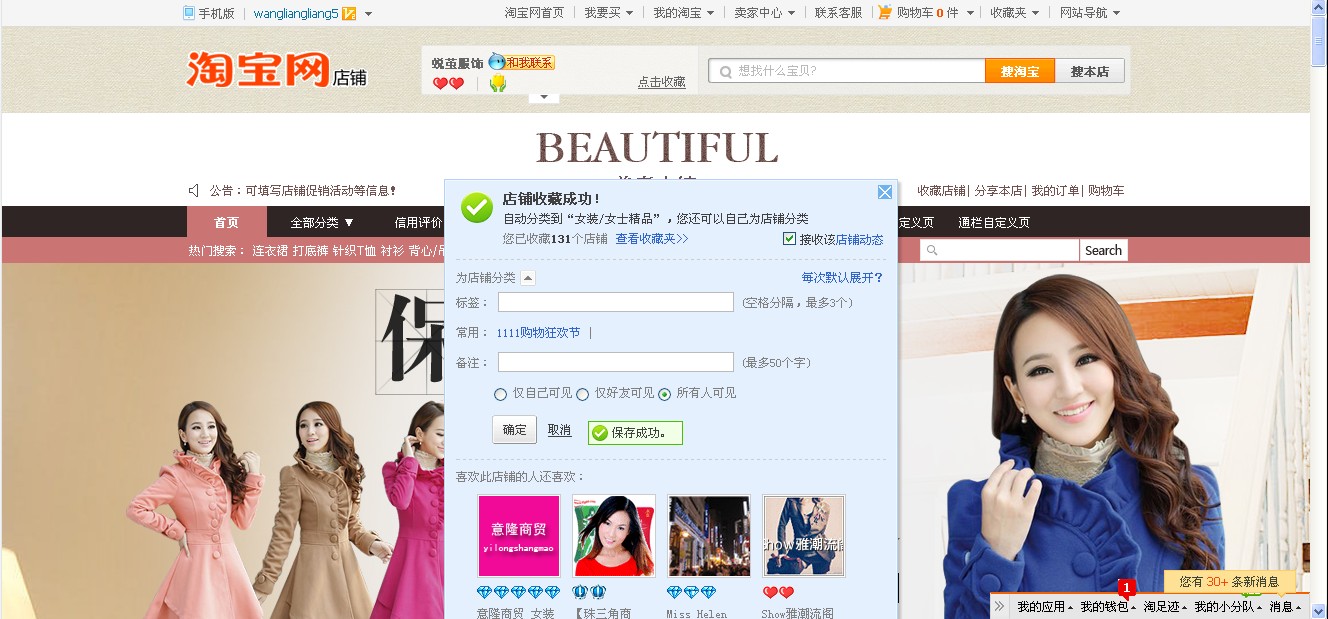
Task: Collapse the 为店铺分类 section arrow
Action: pyautogui.click(x=528, y=278)
